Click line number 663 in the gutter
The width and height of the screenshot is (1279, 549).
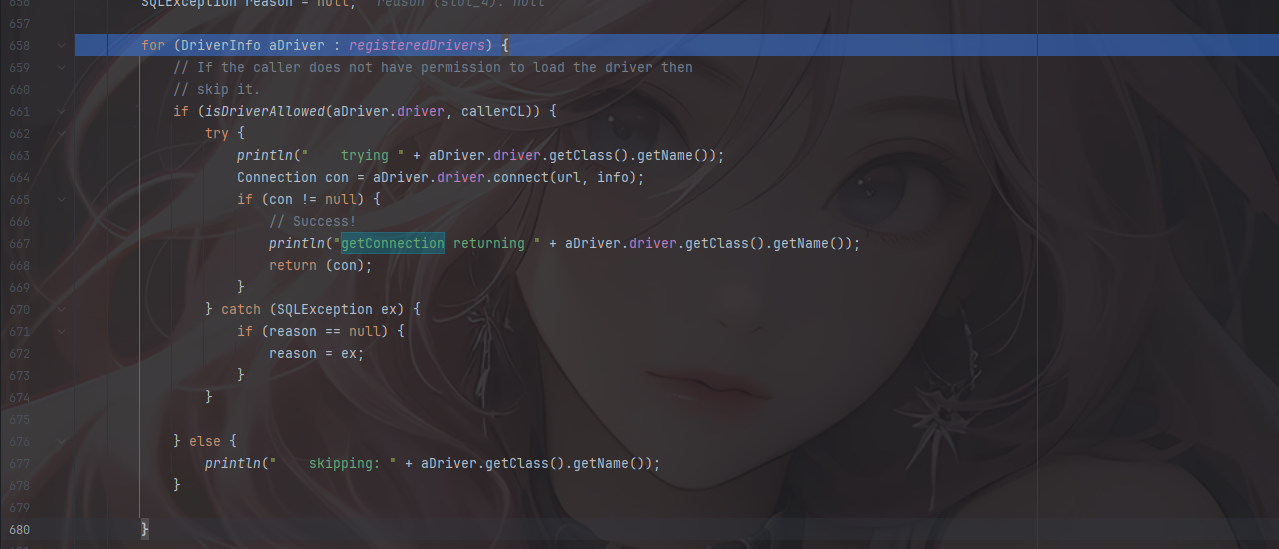pyautogui.click(x=19, y=156)
